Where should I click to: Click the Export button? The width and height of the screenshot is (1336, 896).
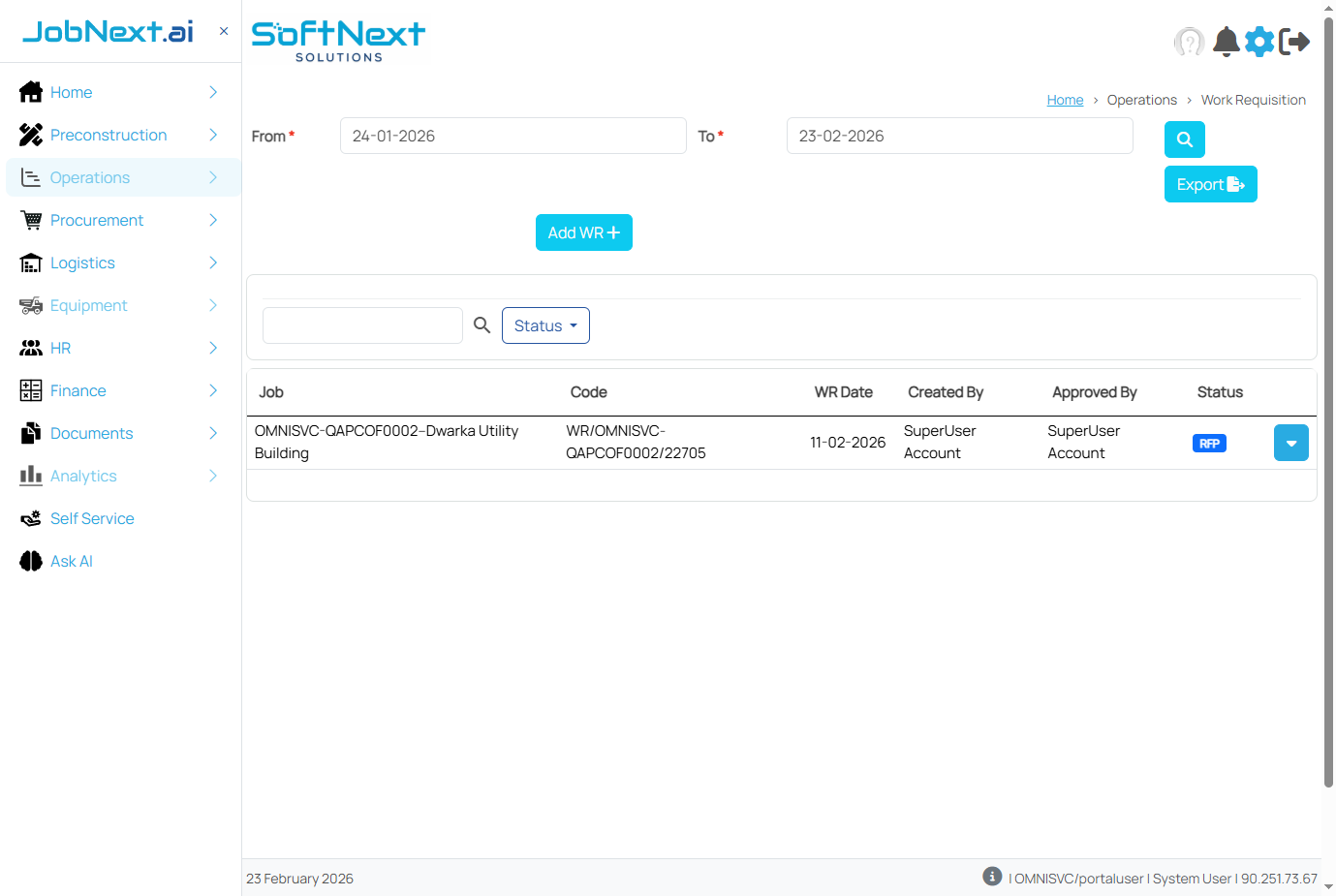(1210, 184)
